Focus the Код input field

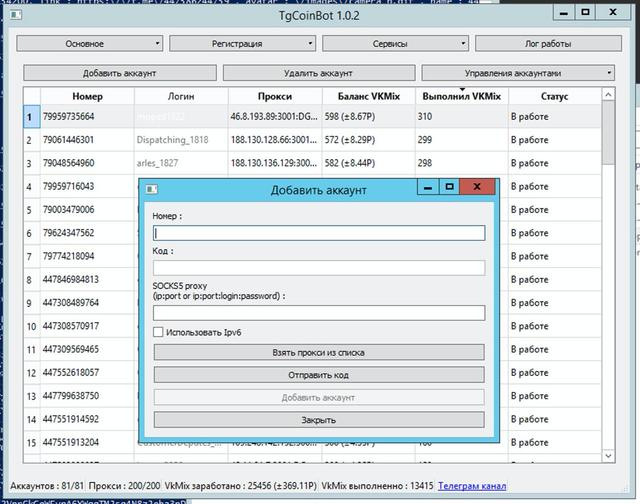[x=319, y=268]
